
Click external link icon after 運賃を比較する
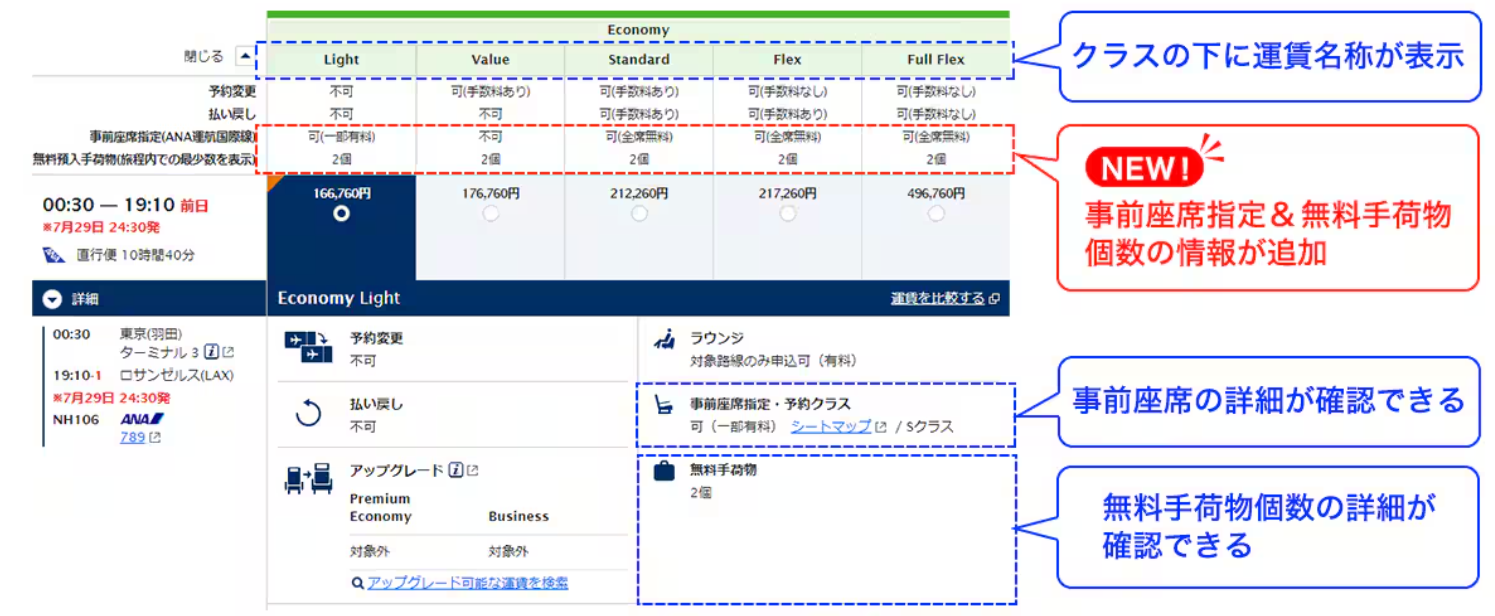[992, 299]
